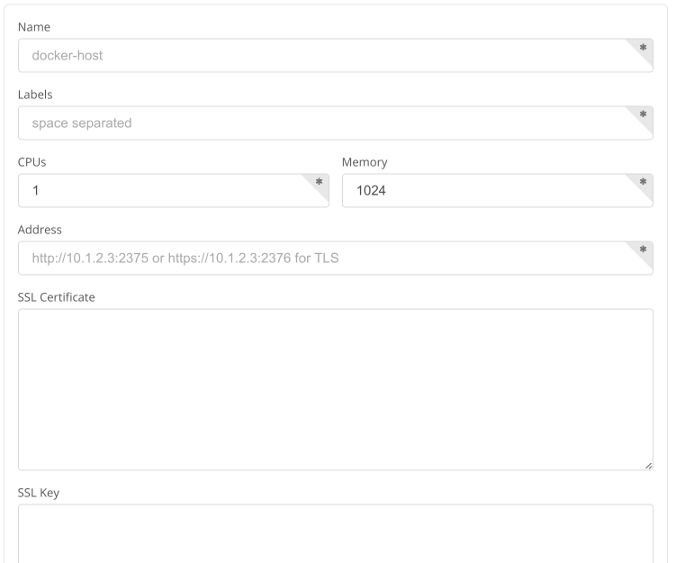This screenshot has height=563, width=676.
Task: Click the "Address" field label
Action: click(40, 229)
